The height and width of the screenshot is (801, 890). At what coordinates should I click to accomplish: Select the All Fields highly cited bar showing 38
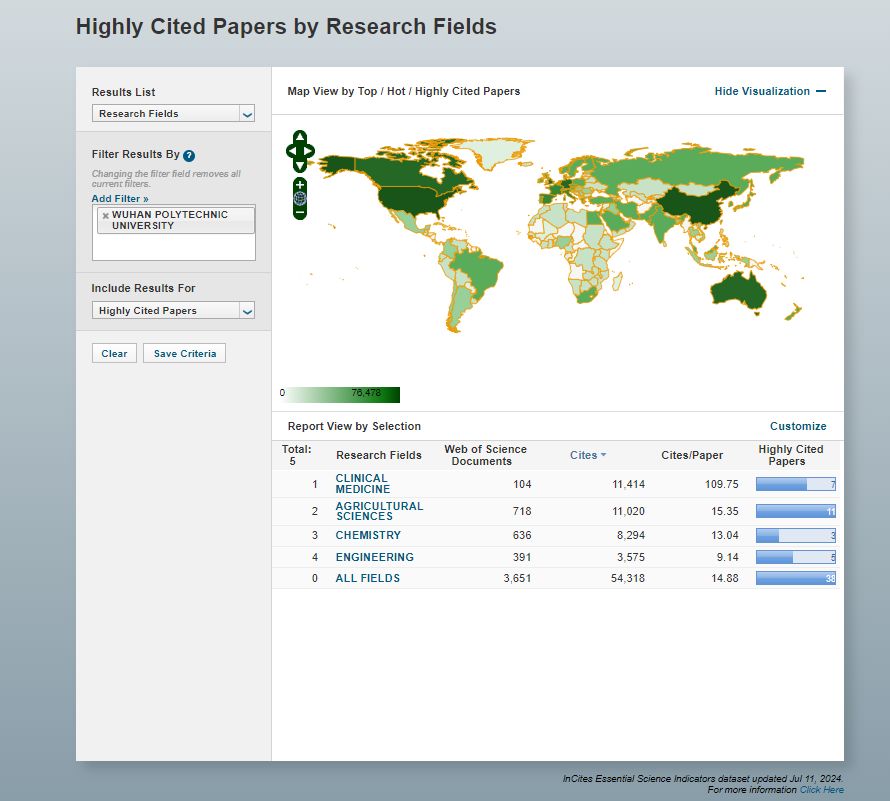pyautogui.click(x=796, y=578)
